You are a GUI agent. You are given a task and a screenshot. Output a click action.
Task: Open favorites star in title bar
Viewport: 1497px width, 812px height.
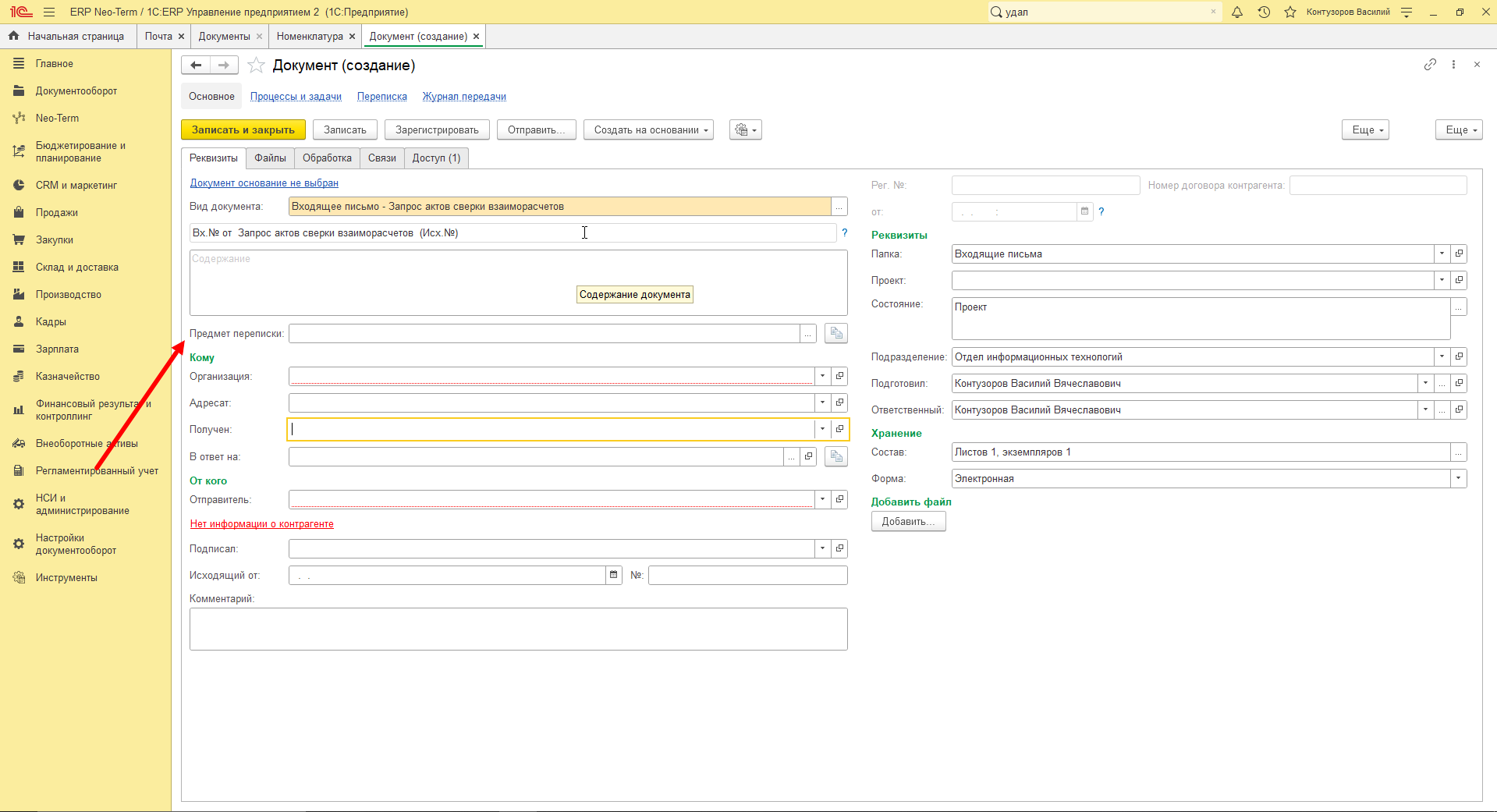tap(1290, 12)
